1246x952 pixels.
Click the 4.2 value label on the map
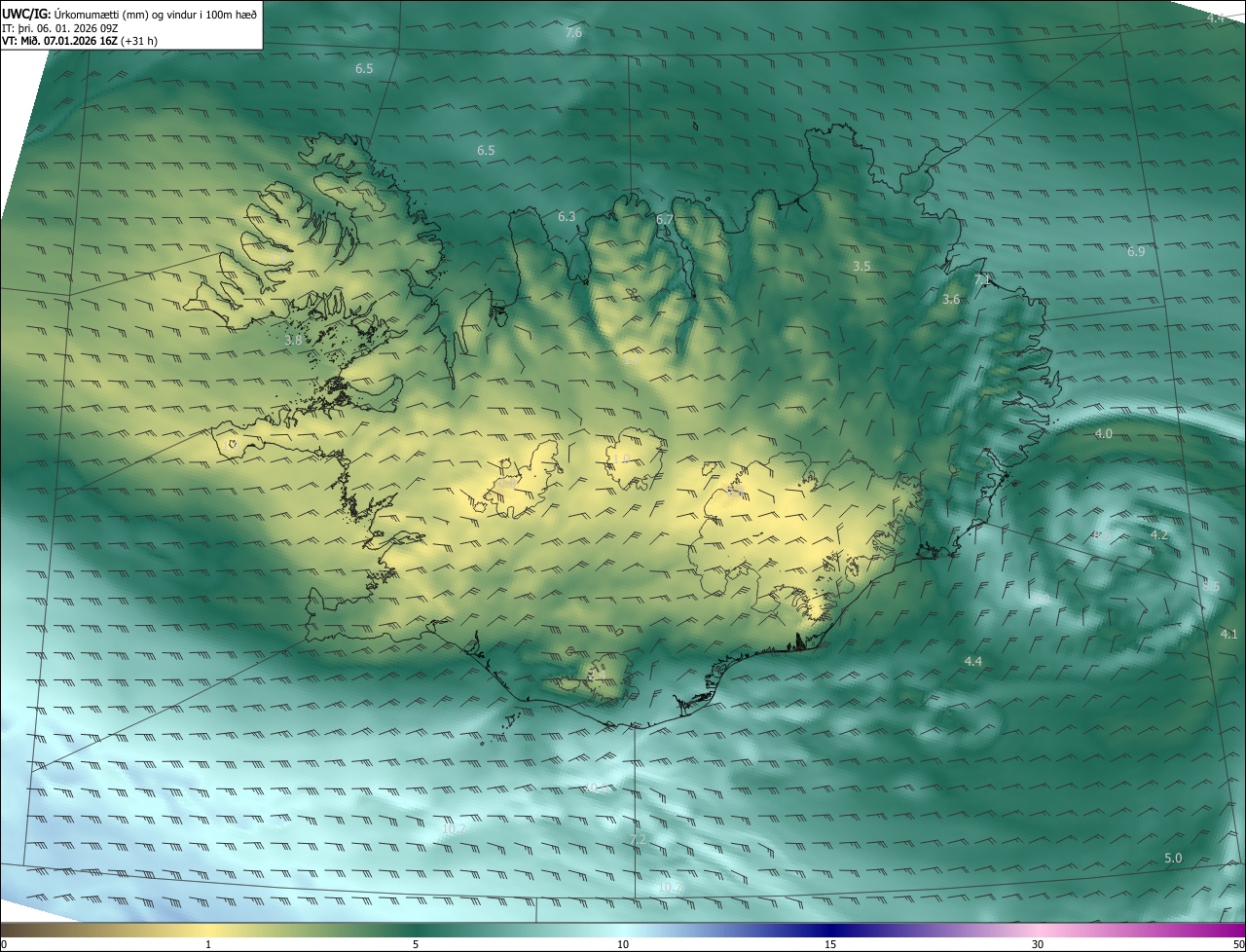click(1159, 535)
